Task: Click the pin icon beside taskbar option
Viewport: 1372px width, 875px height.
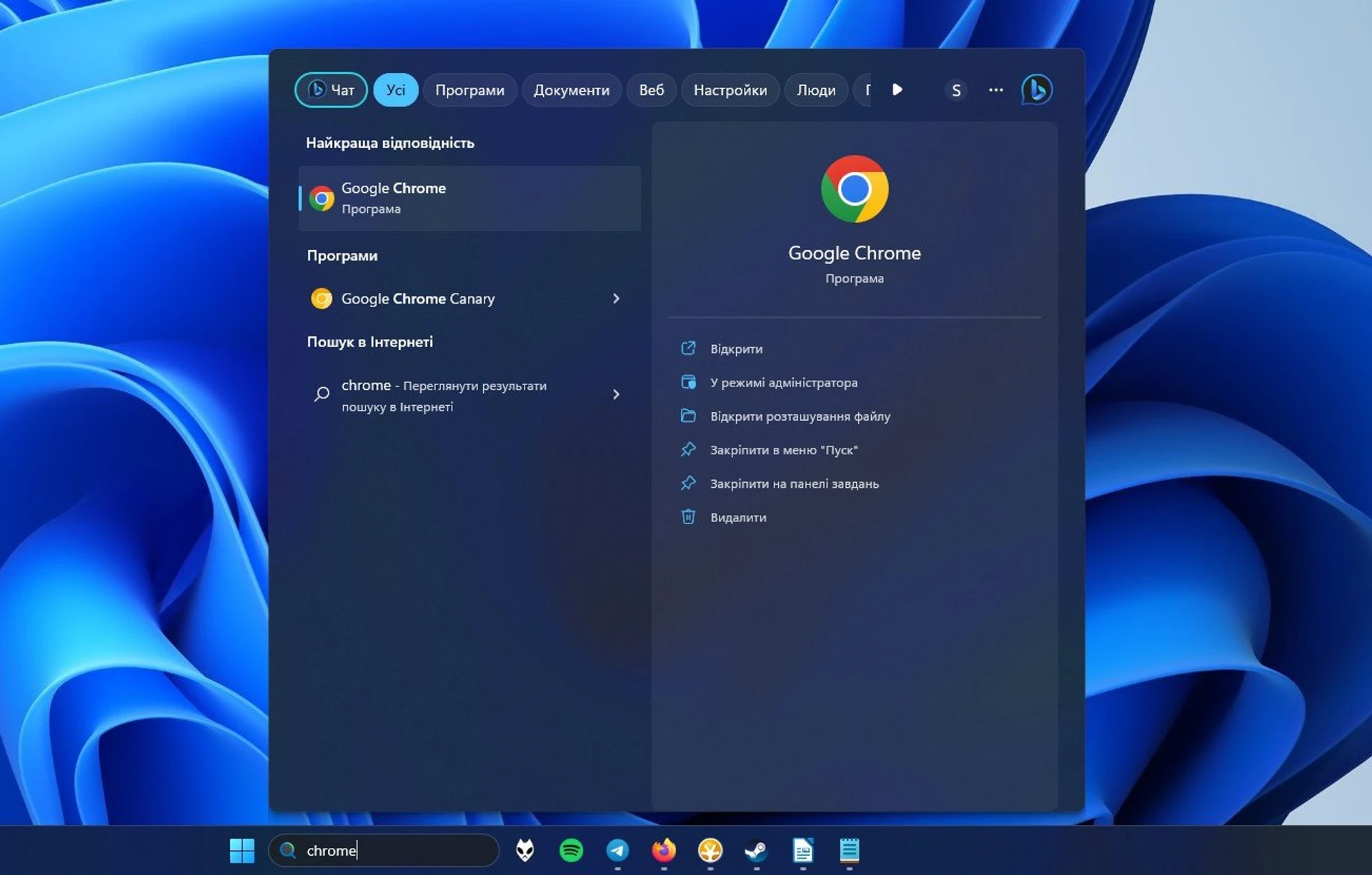Action: pos(688,483)
